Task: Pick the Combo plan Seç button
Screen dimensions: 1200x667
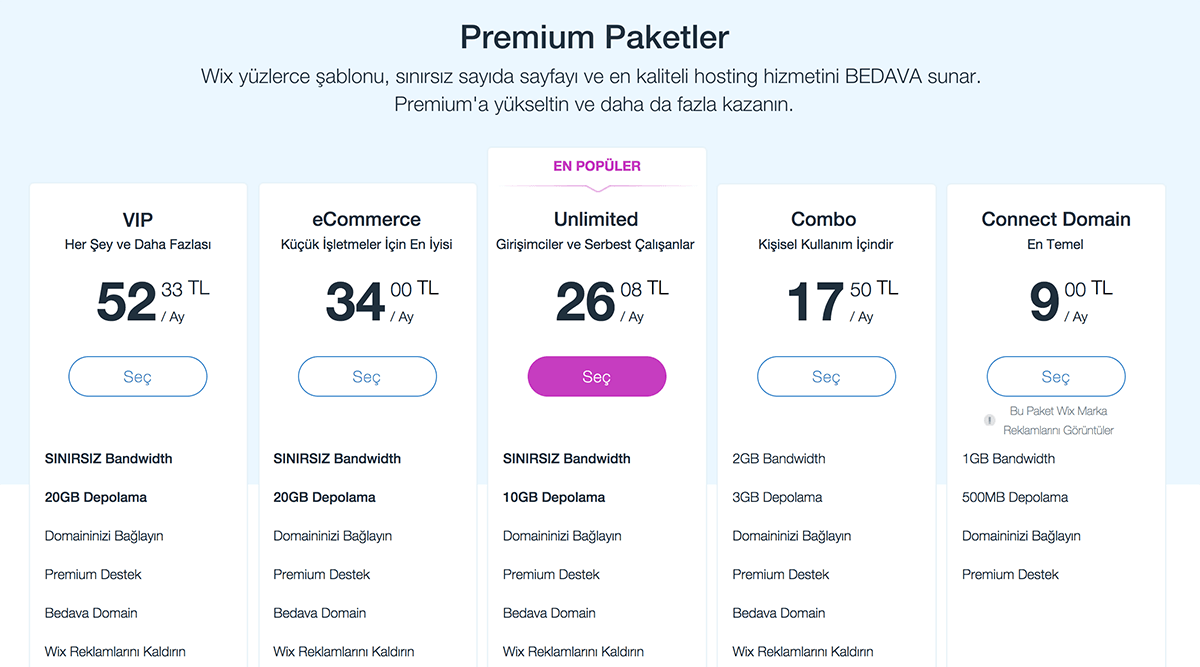Action: click(826, 377)
